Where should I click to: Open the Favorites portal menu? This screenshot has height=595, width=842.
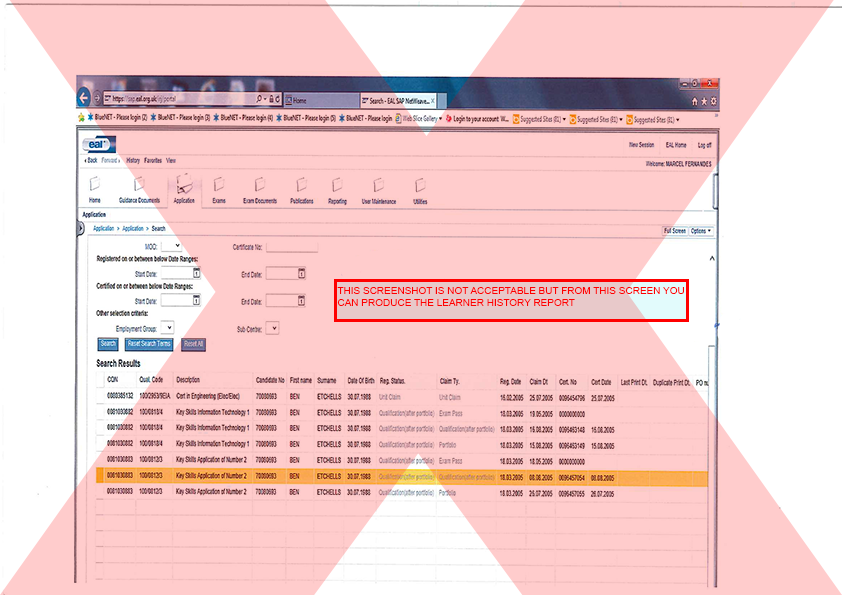point(153,160)
